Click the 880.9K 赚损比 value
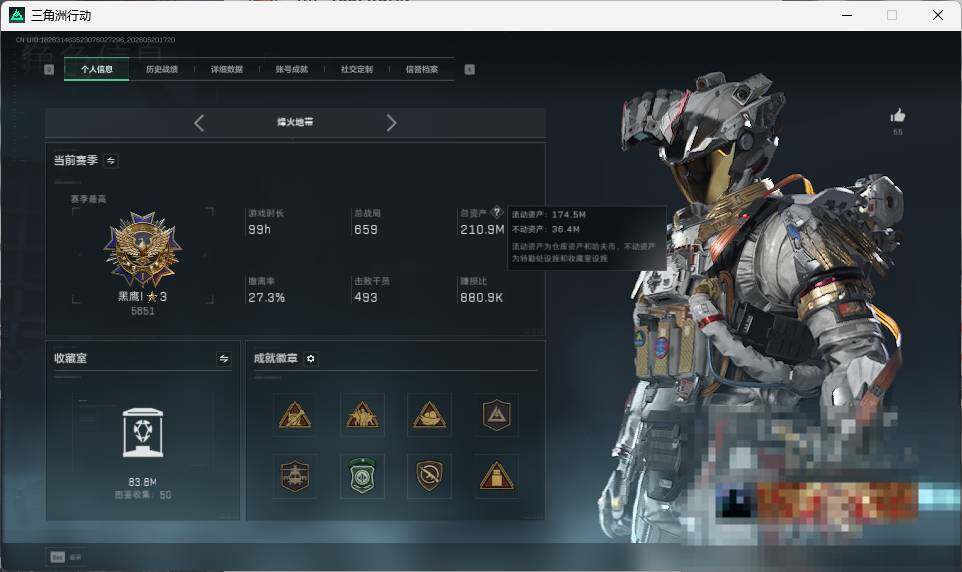 pos(482,298)
